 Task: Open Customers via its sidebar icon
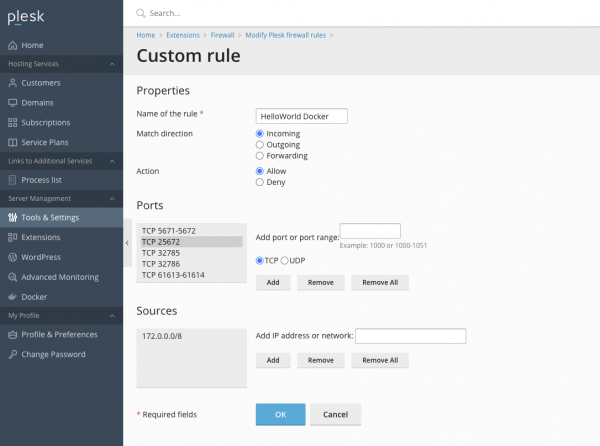pyautogui.click(x=12, y=83)
